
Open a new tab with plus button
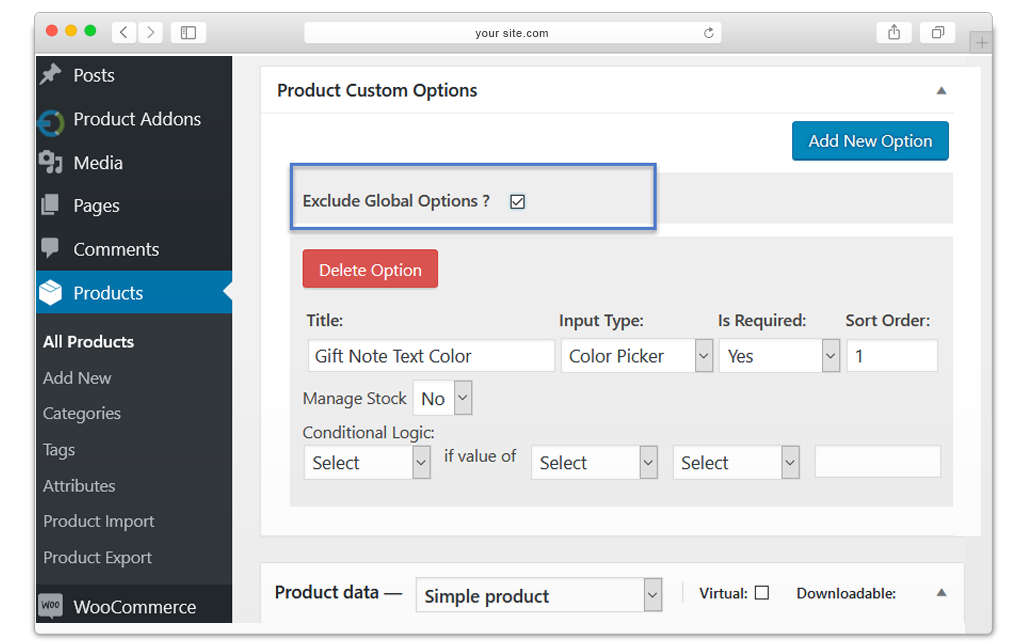(x=981, y=43)
